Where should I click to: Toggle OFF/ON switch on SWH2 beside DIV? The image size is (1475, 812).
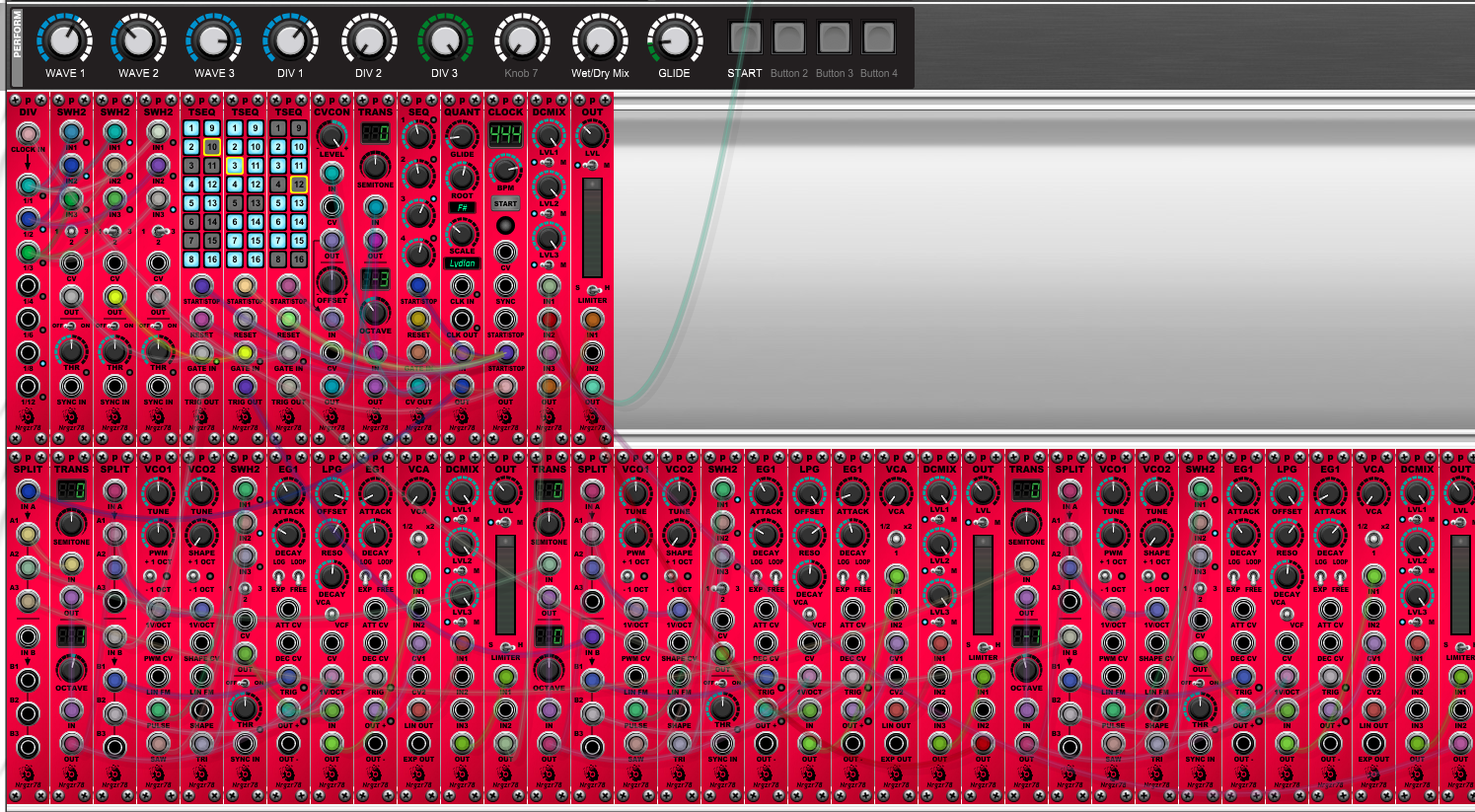coord(71,326)
